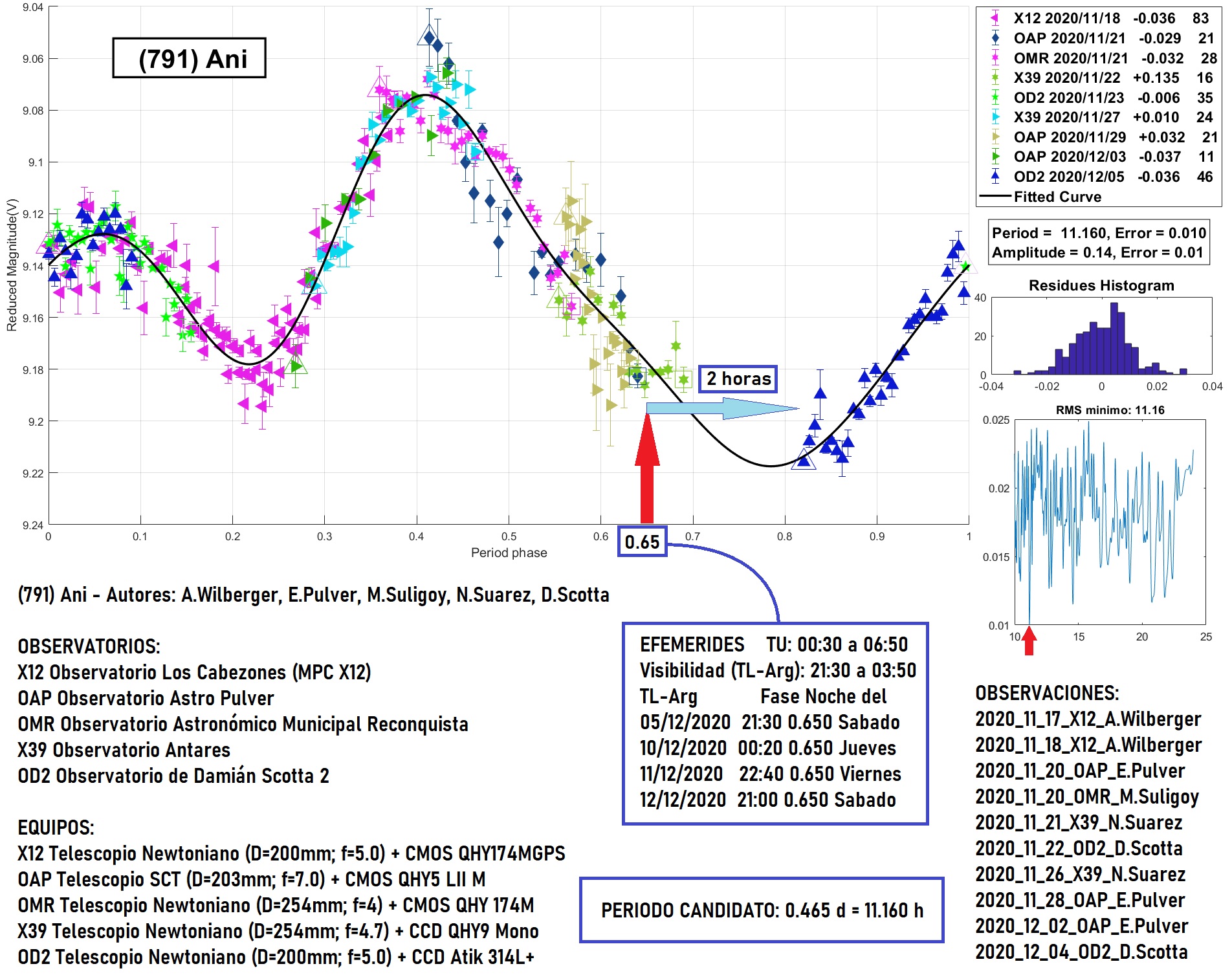The image size is (1232, 975).
Task: Click the 'Period = 11.160, Error = 0.010' line
Action: 1099,233
